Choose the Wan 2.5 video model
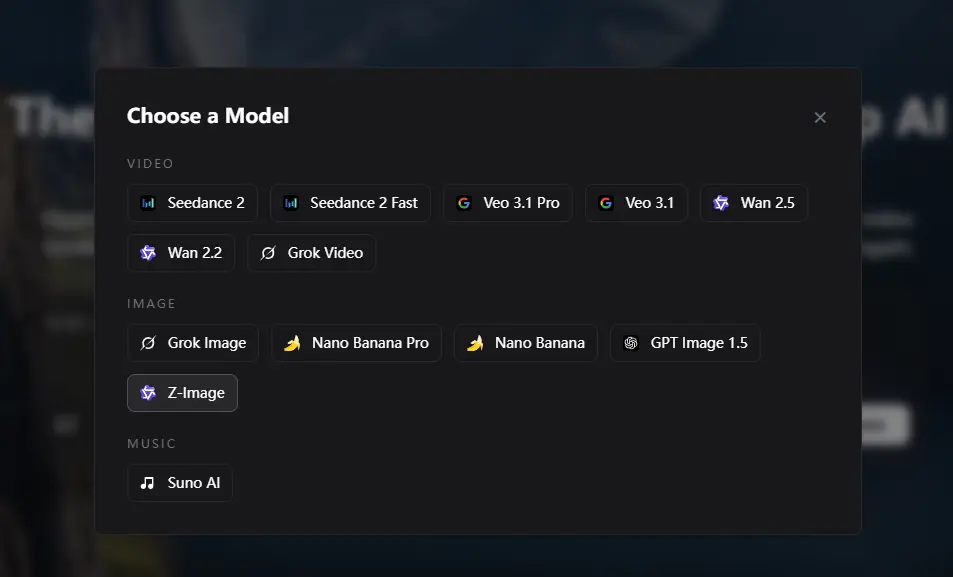This screenshot has width=953, height=577. point(754,203)
